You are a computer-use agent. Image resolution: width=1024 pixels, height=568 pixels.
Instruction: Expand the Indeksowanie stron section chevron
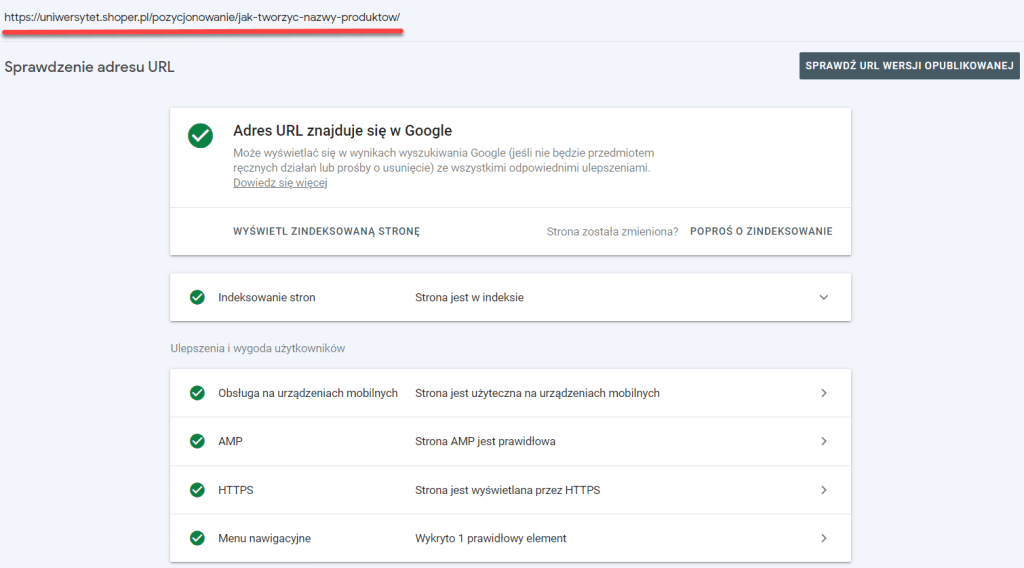[824, 297]
